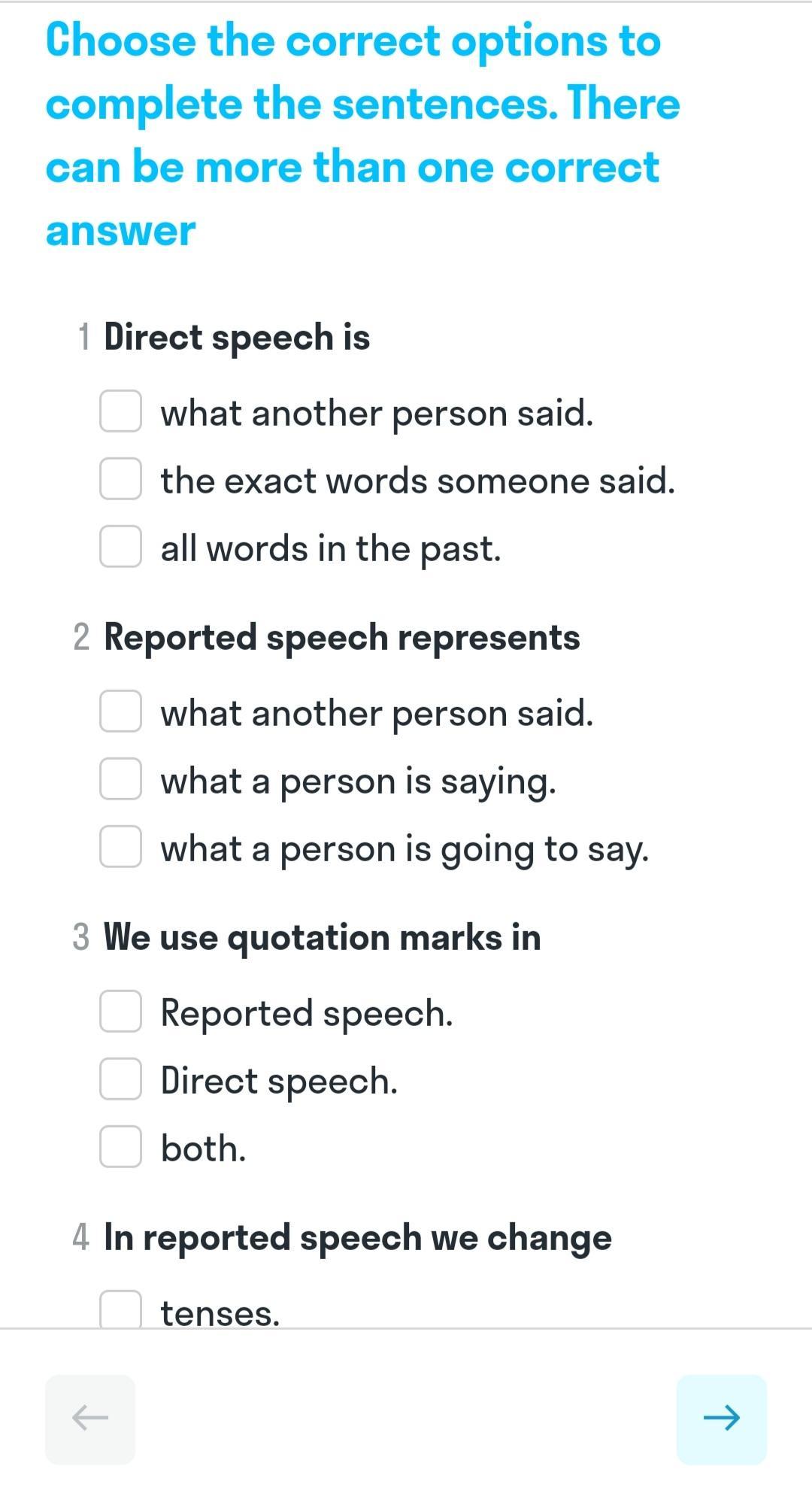Click the 'the exact words someone said.' label

pyautogui.click(x=417, y=481)
